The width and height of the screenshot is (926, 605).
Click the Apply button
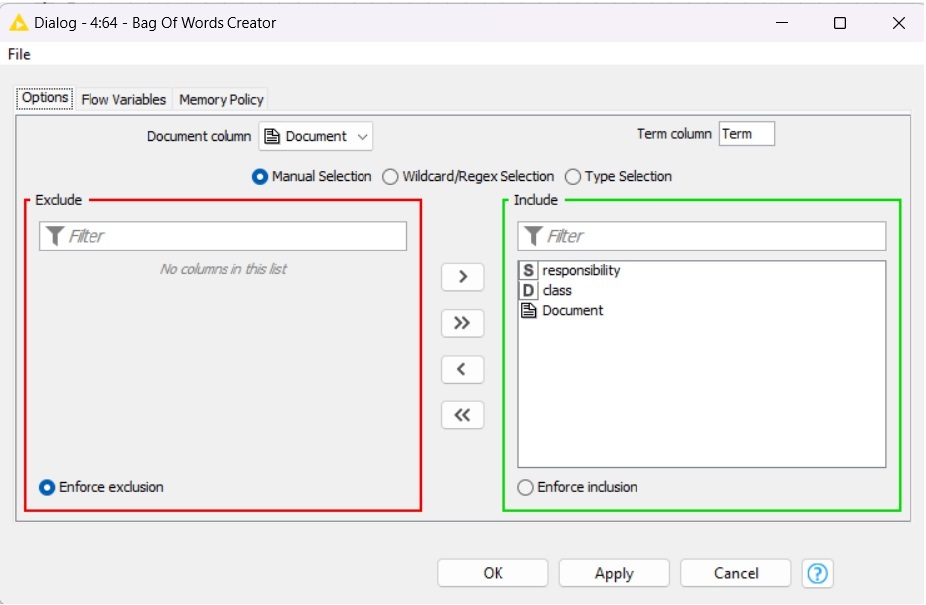click(613, 573)
